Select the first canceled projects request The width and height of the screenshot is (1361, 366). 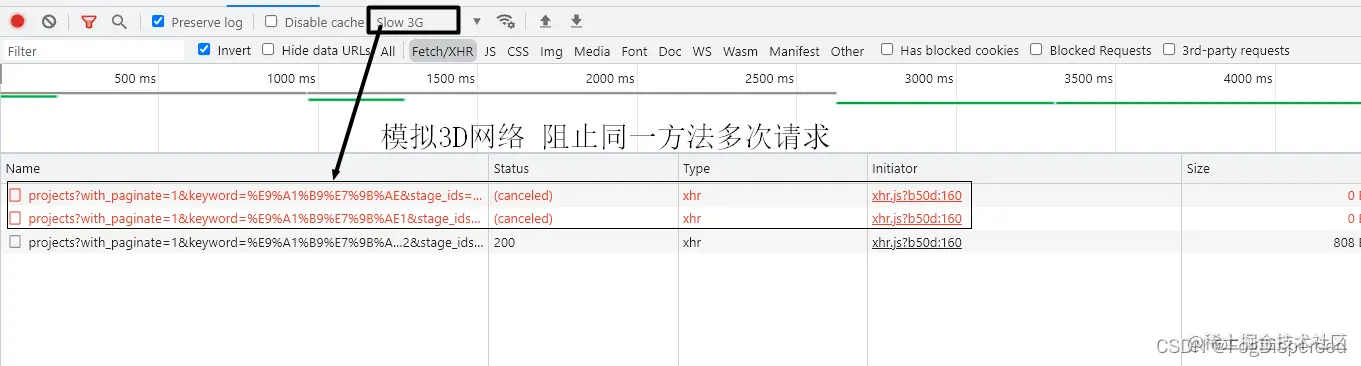pos(255,195)
